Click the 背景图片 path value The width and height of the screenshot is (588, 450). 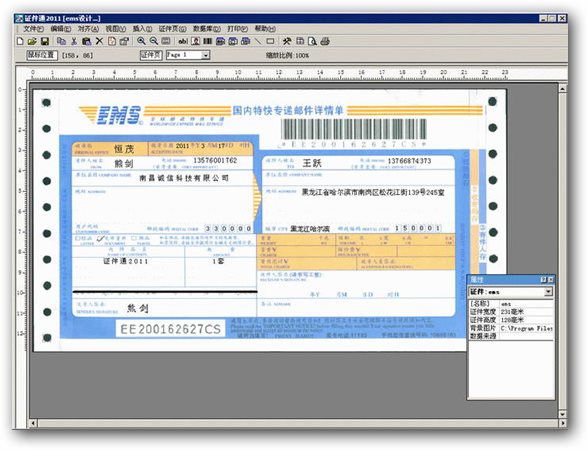(526, 328)
